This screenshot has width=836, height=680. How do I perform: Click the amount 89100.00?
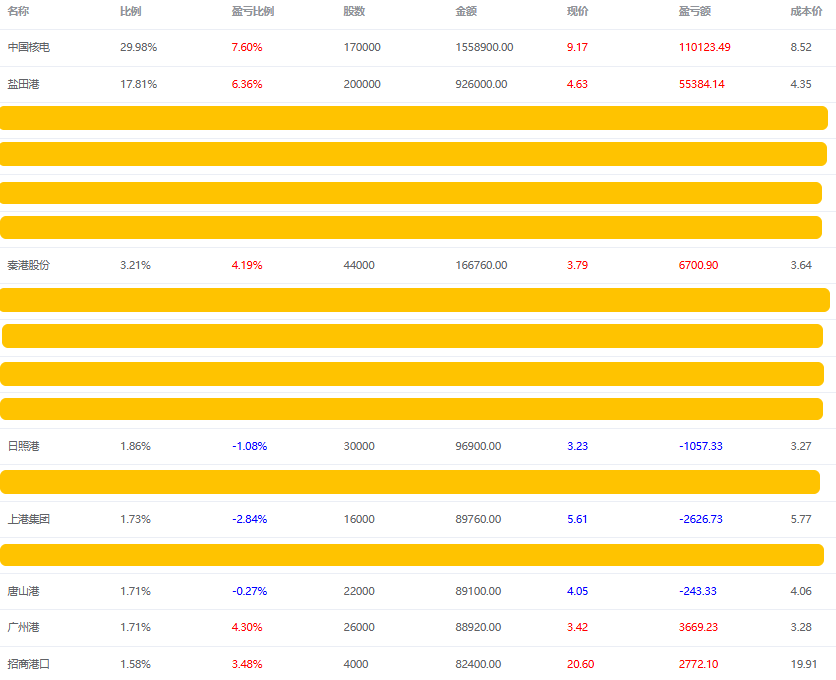click(478, 591)
